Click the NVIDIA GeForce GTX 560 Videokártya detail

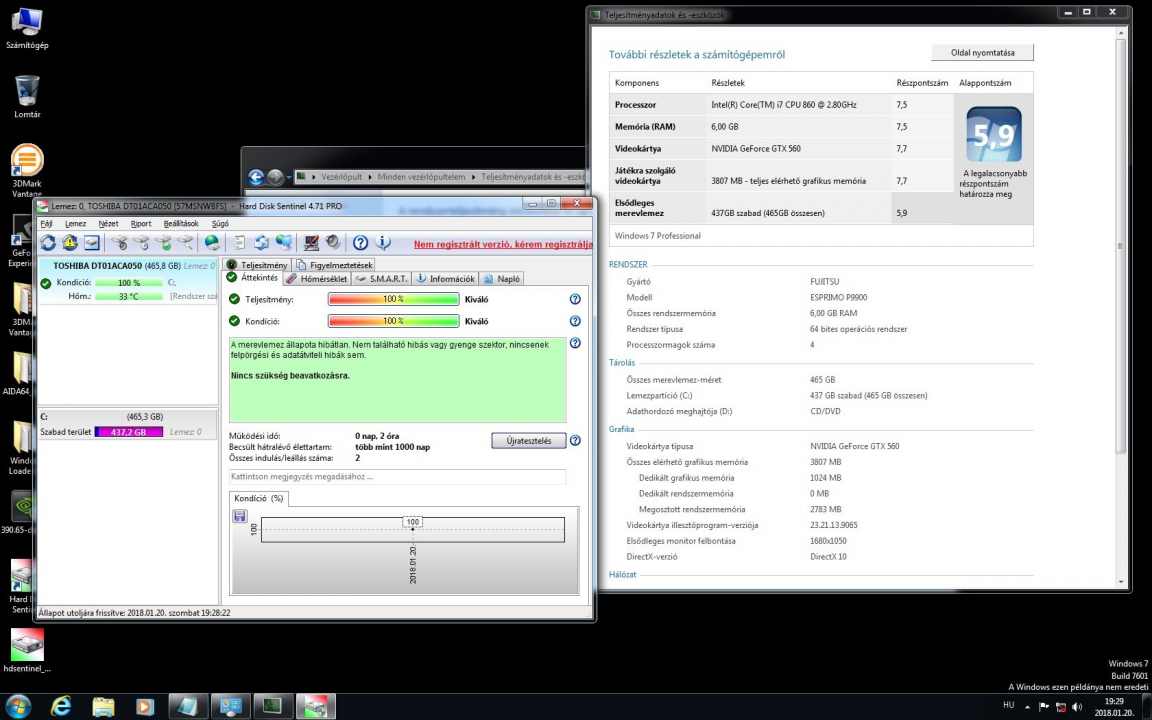[755, 148]
